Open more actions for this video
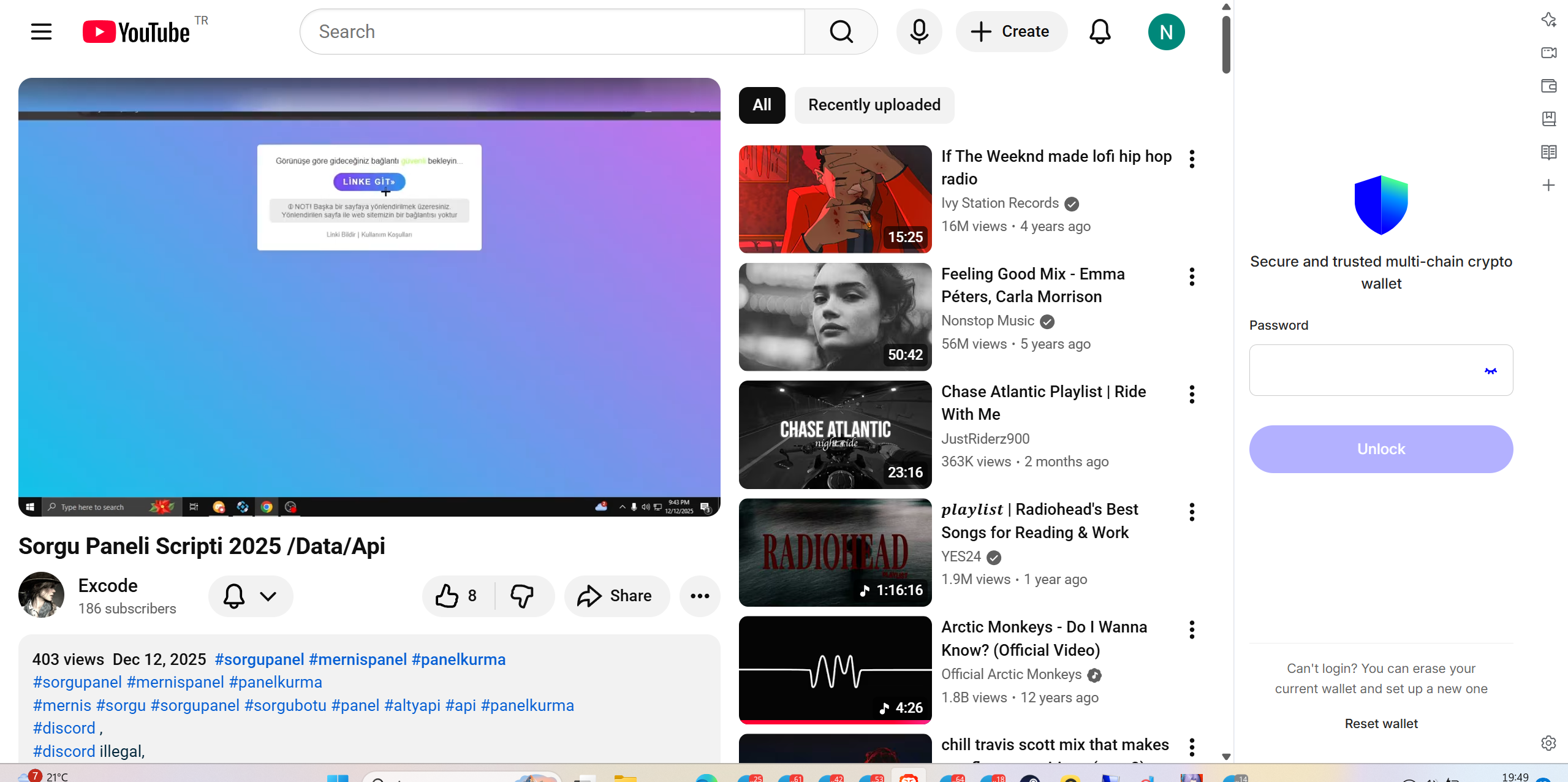This screenshot has width=1568, height=782. click(x=700, y=596)
